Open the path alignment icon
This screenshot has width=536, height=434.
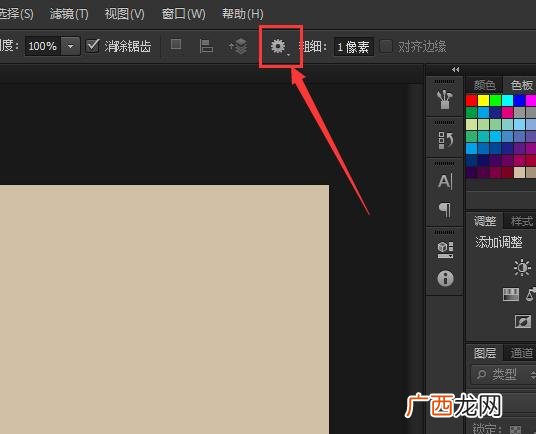[x=206, y=46]
